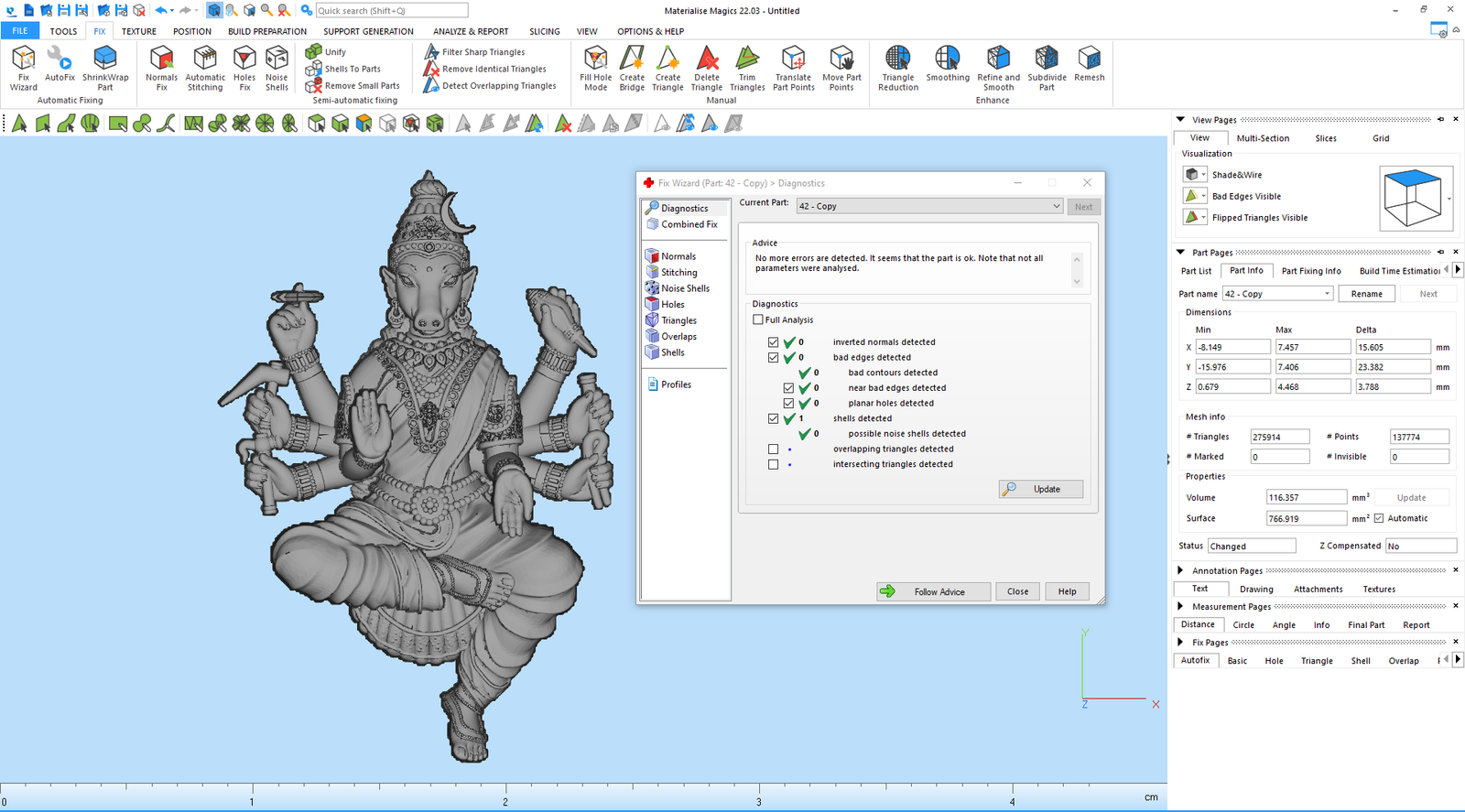The width and height of the screenshot is (1465, 812).
Task: Click the Remesh tool
Action: tap(1089, 64)
